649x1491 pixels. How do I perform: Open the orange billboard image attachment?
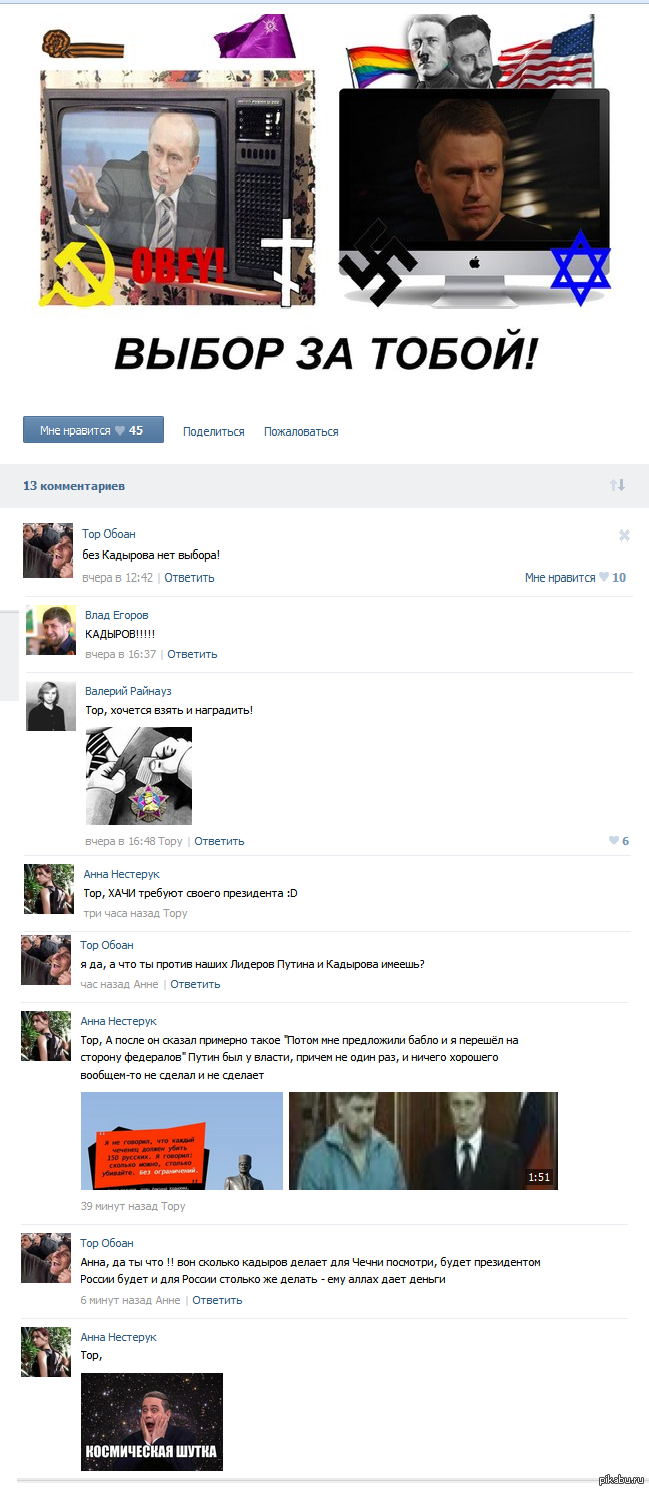181,1141
